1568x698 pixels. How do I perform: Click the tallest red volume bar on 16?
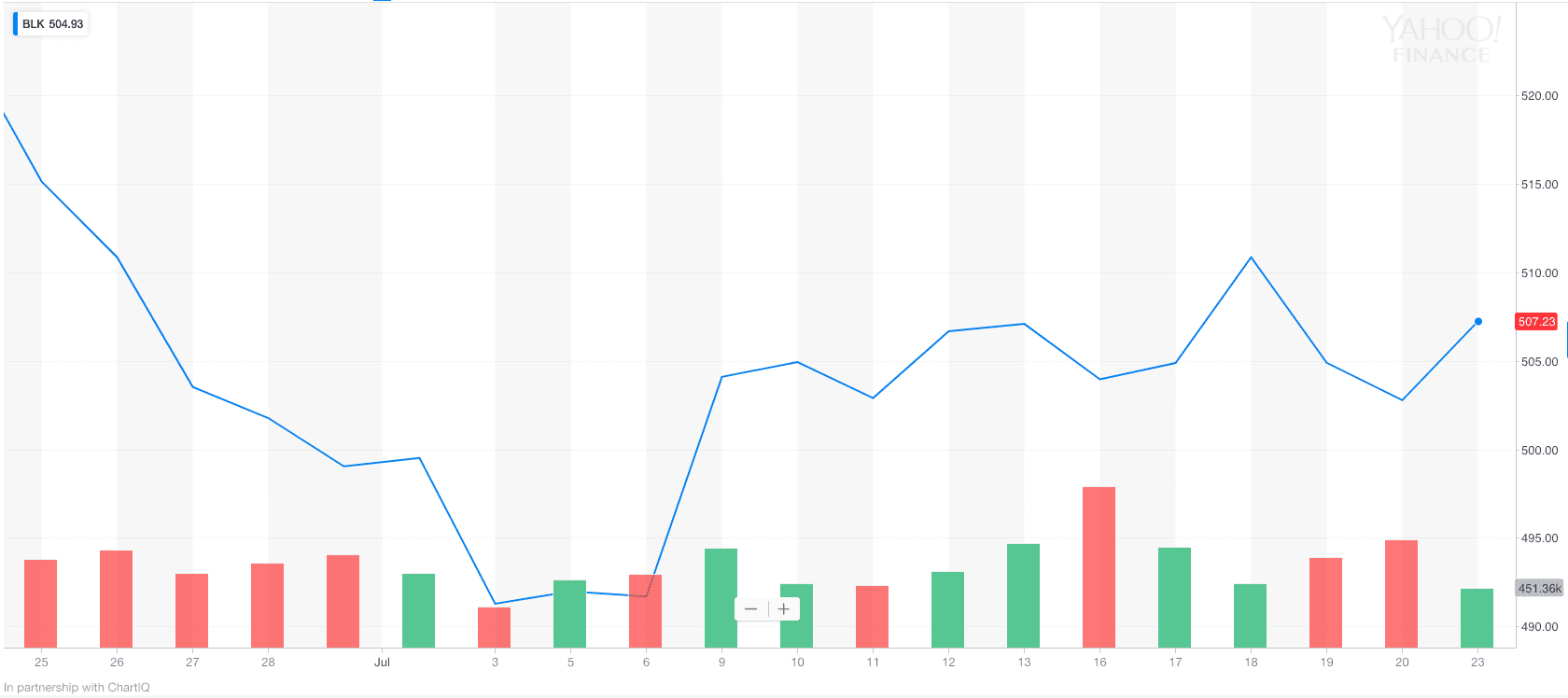1099,567
